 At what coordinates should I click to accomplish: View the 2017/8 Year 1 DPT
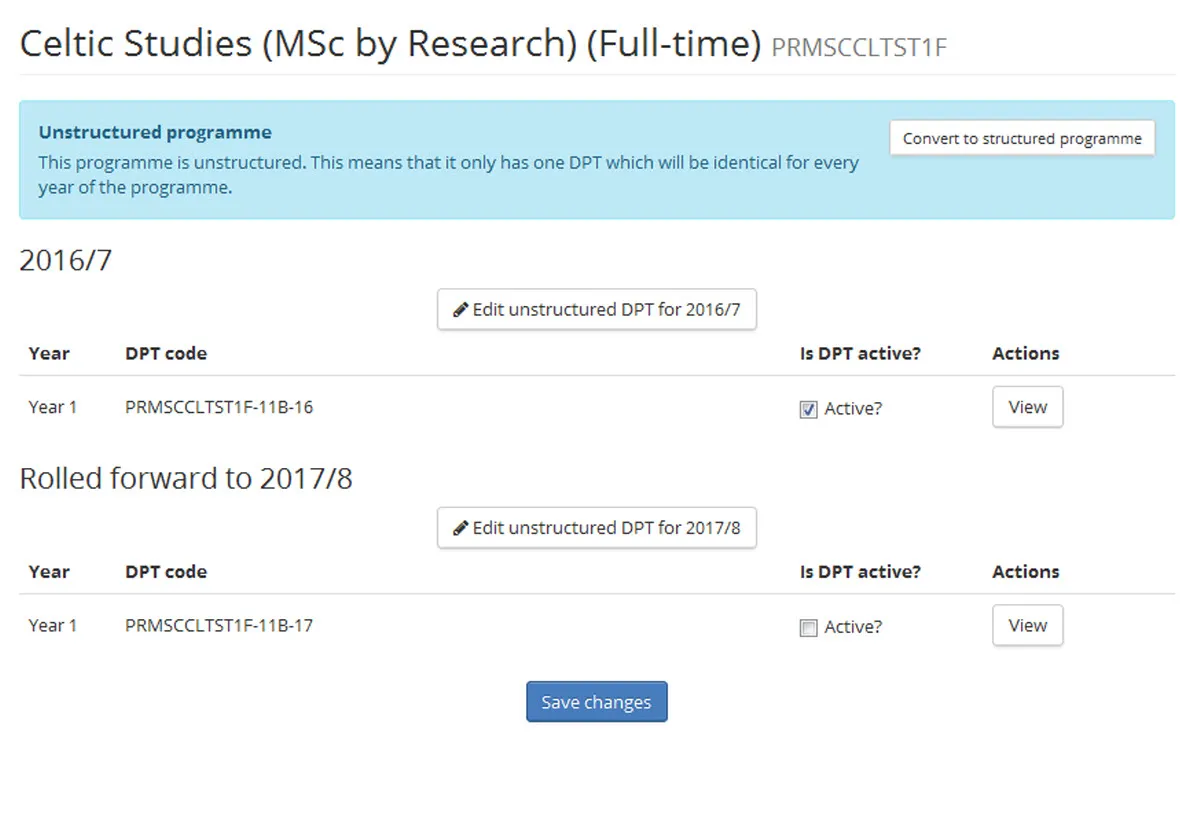pos(1027,626)
